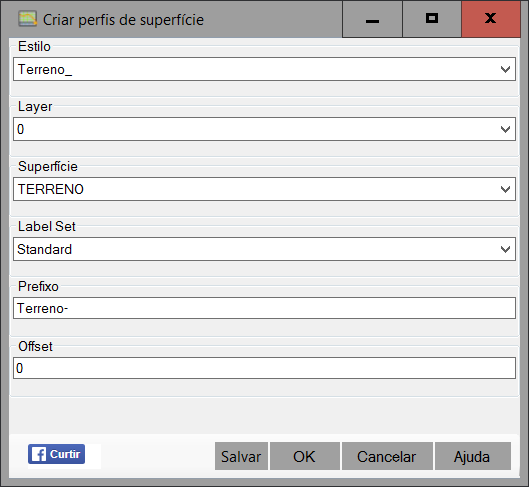Click the dialog title bar text
Viewport: 529px width, 487px height.
[123, 20]
